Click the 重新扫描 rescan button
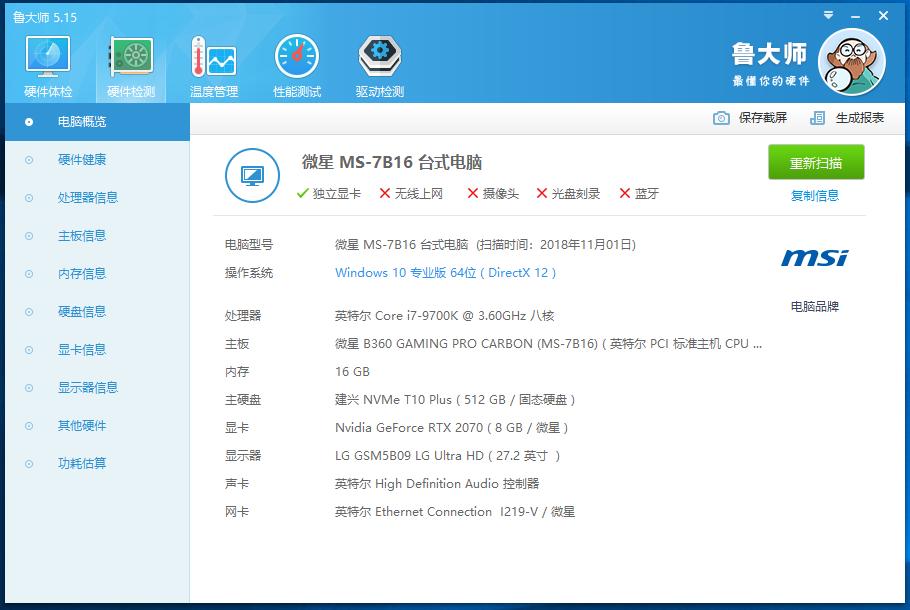The image size is (910, 610). pos(817,162)
